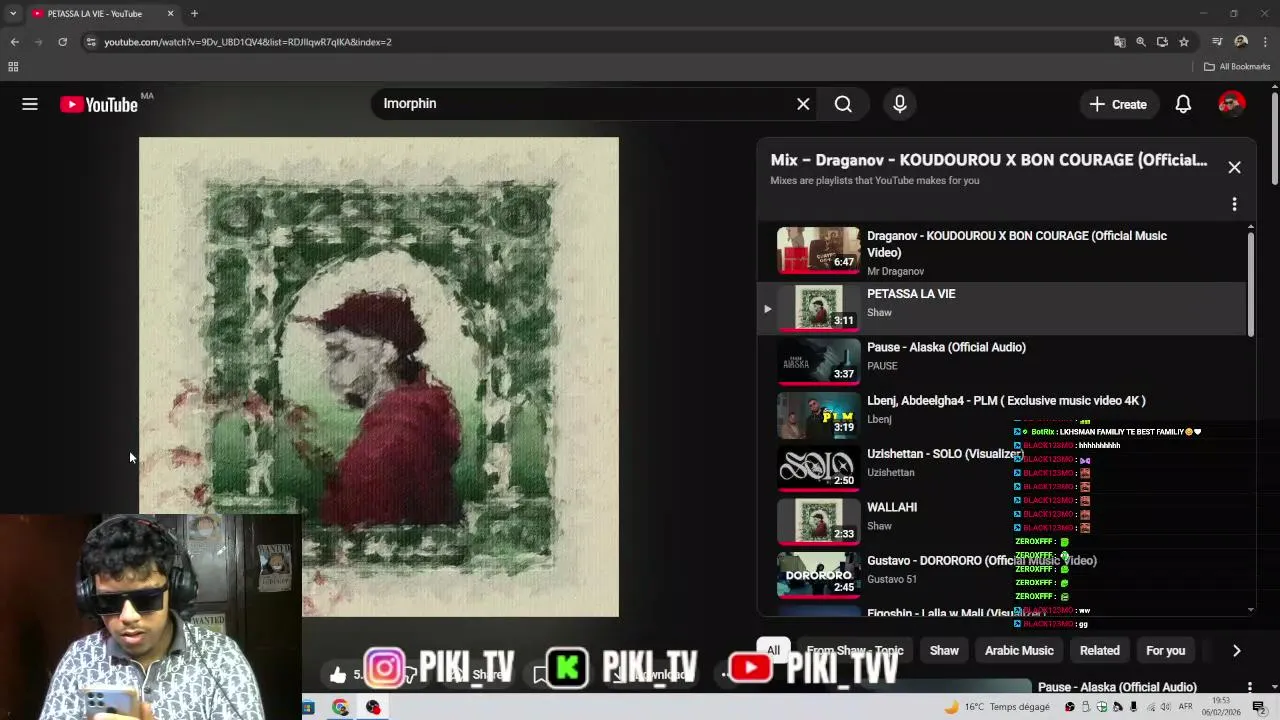1280x720 pixels.
Task: Clear the search box with the X icon
Action: [803, 104]
